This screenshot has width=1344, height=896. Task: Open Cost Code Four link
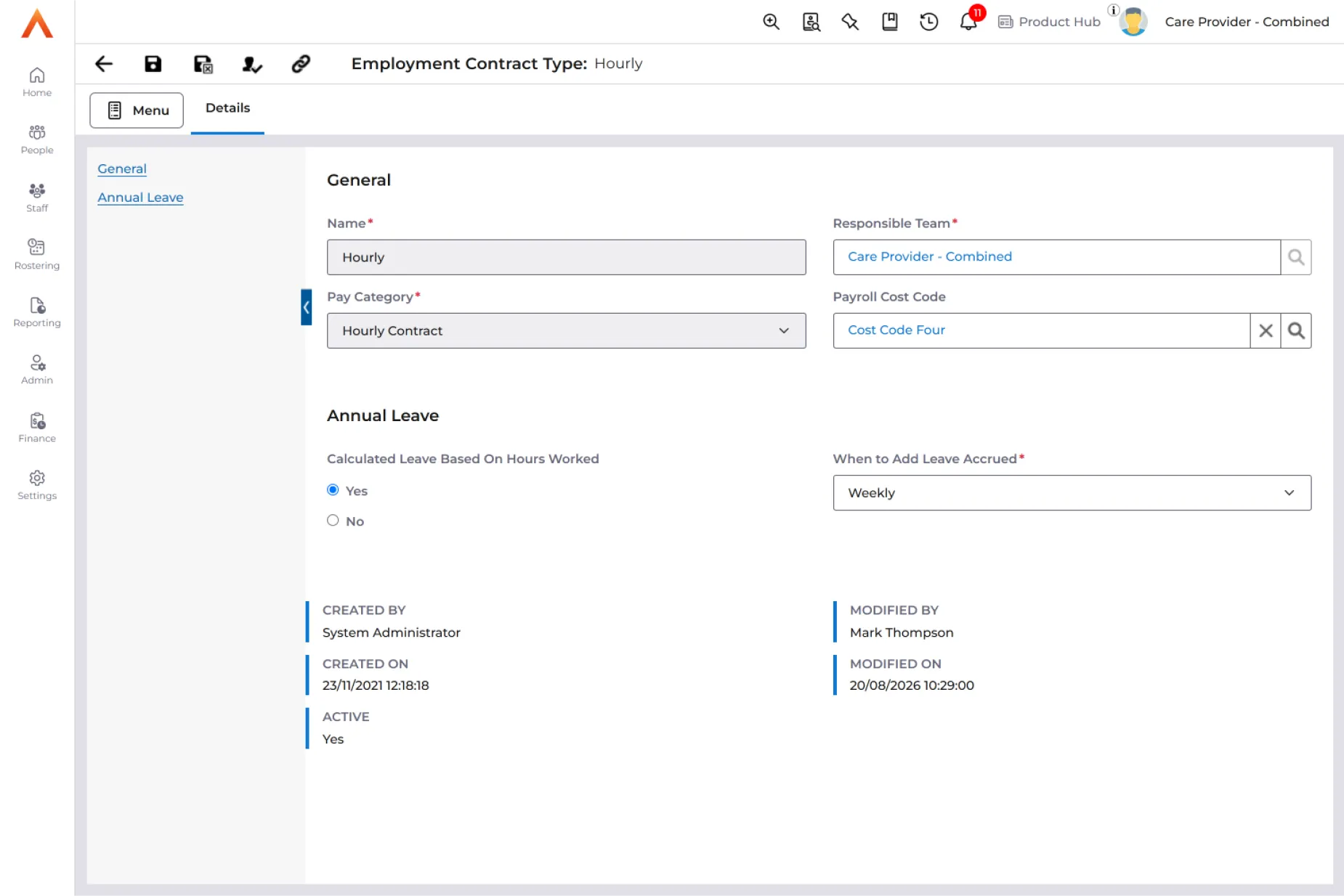pyautogui.click(x=896, y=330)
